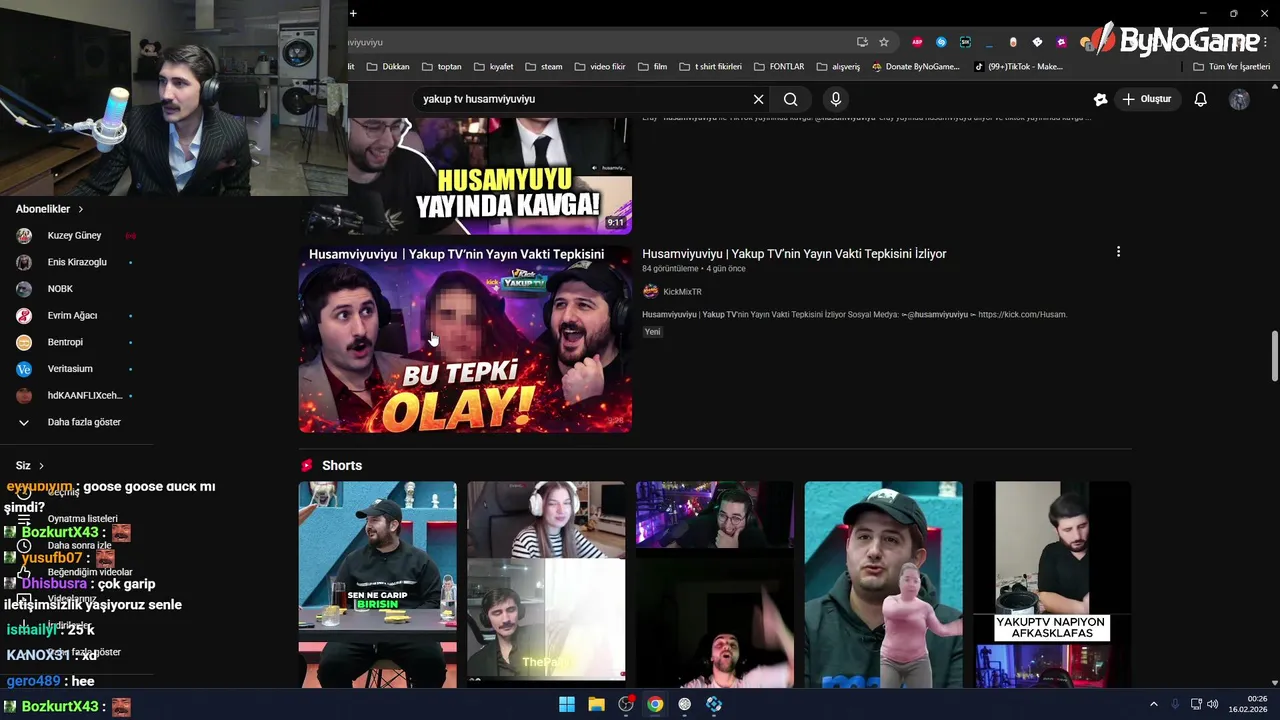The height and width of the screenshot is (720, 1280).
Task: Open Oynatma listeleri in the sidebar
Action: point(83,519)
